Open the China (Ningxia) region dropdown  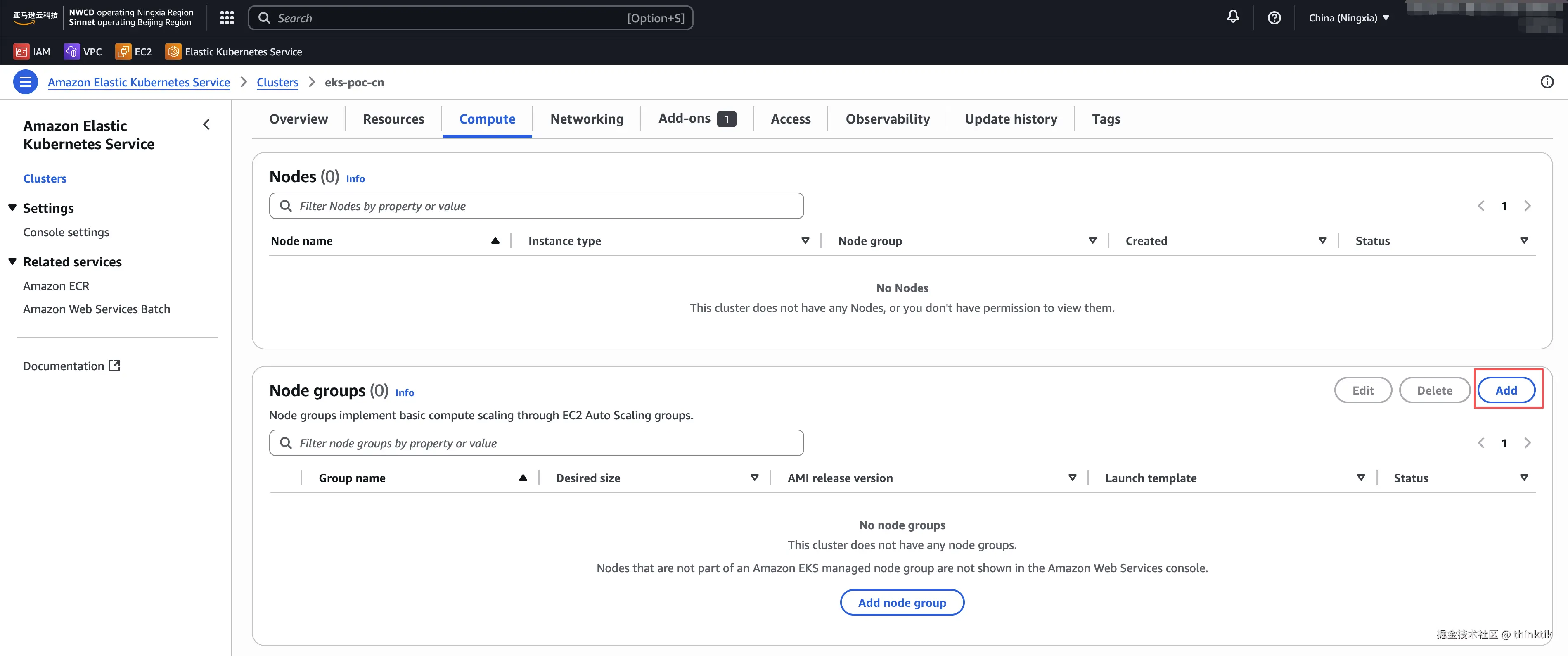[x=1348, y=18]
